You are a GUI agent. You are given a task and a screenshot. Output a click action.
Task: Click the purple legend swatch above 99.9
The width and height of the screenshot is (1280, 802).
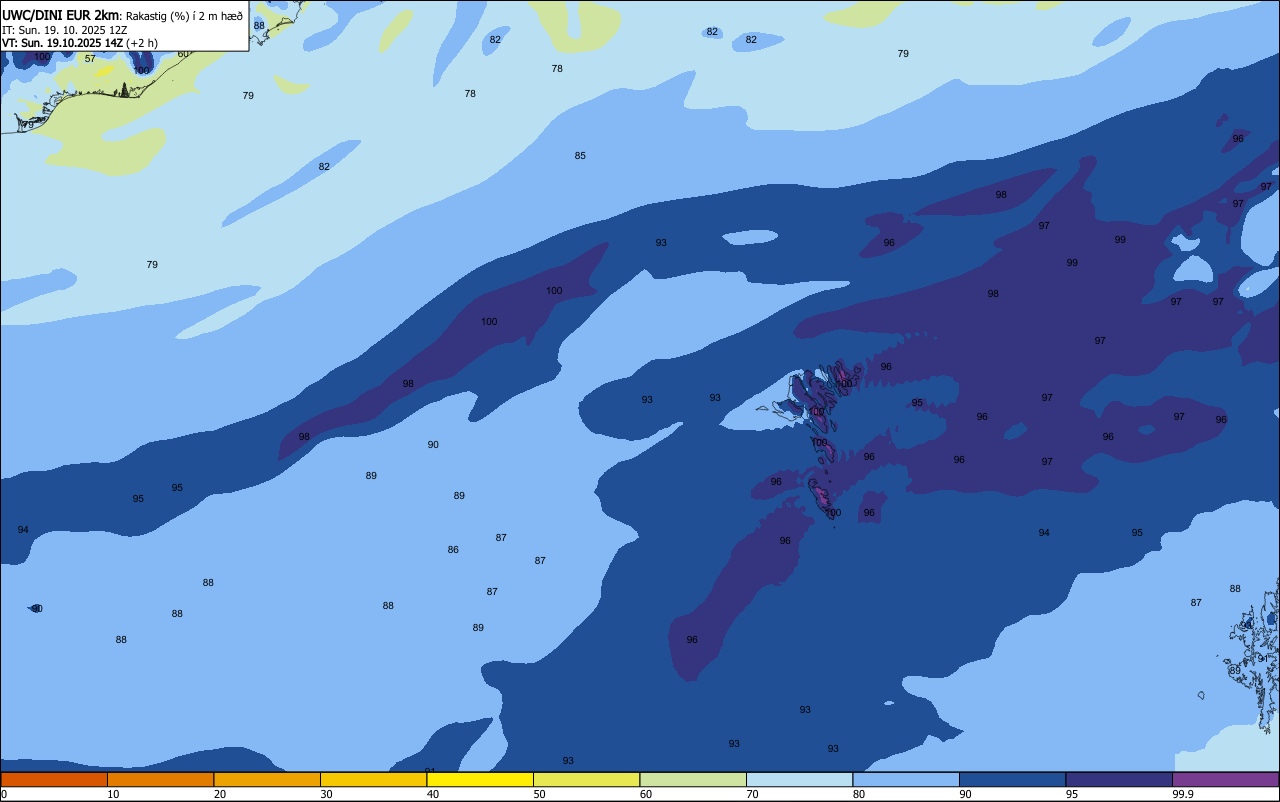[1225, 779]
